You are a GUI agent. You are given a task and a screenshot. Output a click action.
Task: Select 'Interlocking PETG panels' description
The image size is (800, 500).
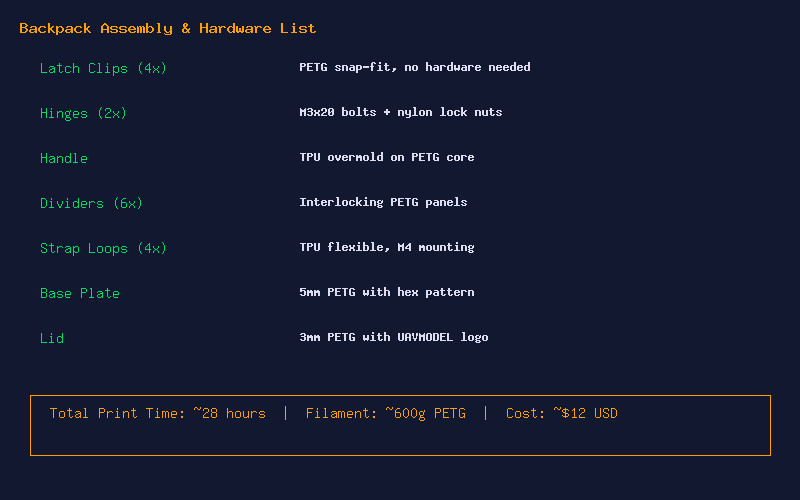(x=383, y=202)
